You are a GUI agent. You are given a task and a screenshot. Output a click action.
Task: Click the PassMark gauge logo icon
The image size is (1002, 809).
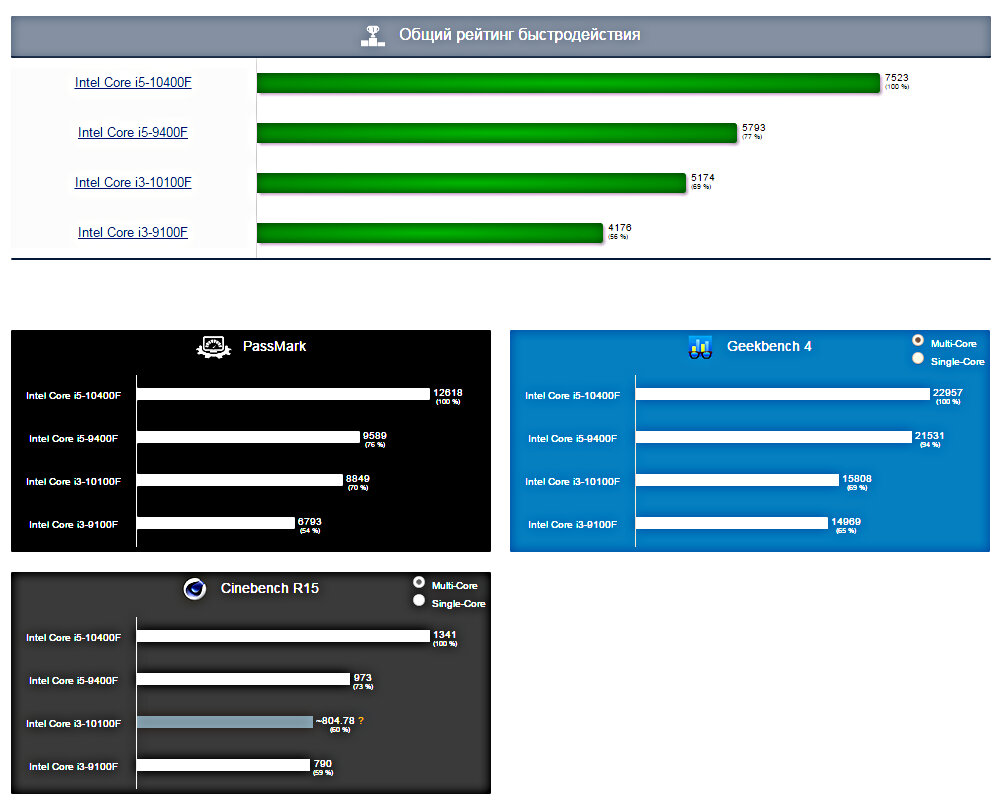click(213, 347)
